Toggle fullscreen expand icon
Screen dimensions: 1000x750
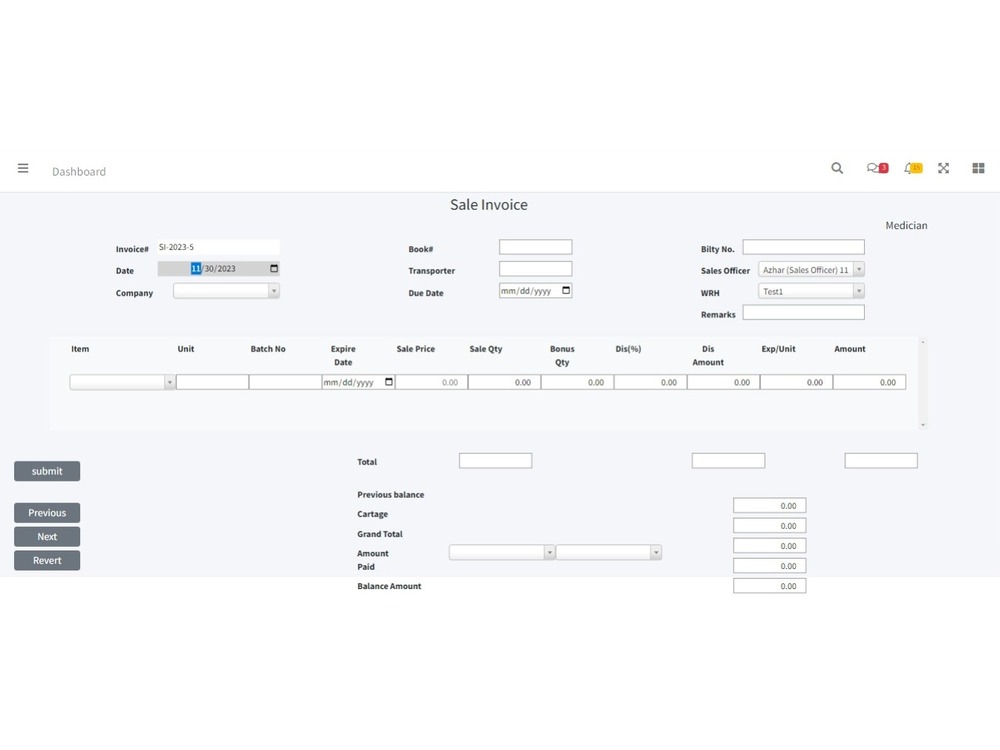[x=943, y=168]
